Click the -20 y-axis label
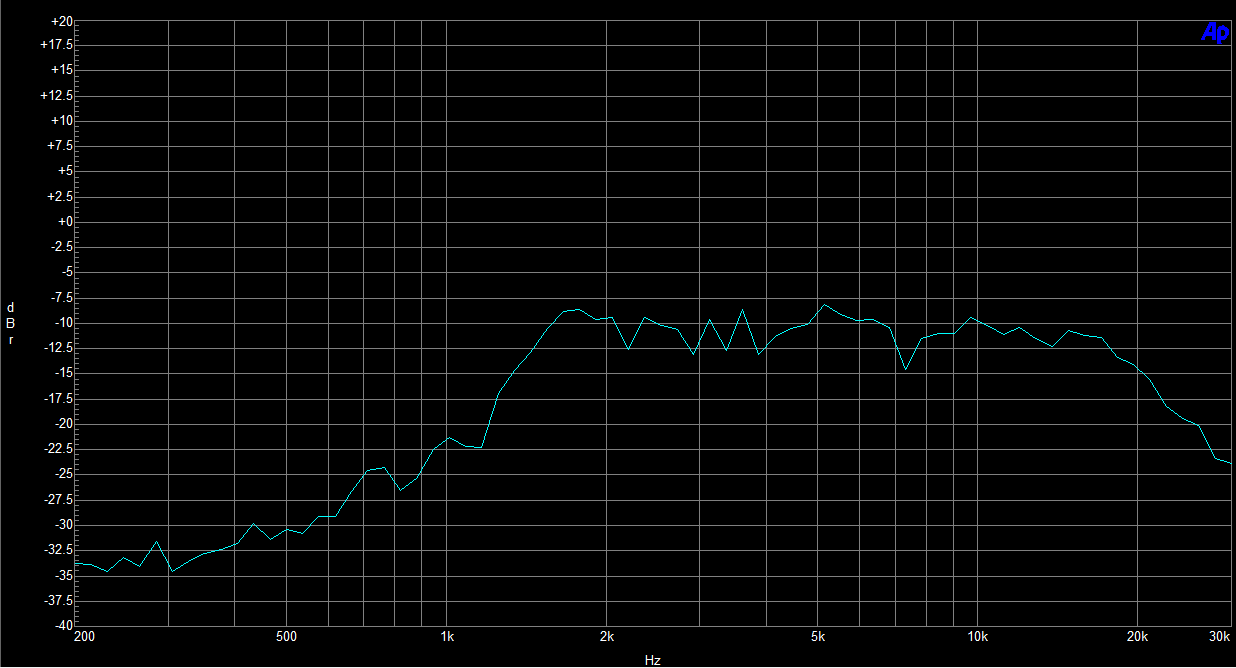This screenshot has height=668, width=1236. pyautogui.click(x=62, y=423)
